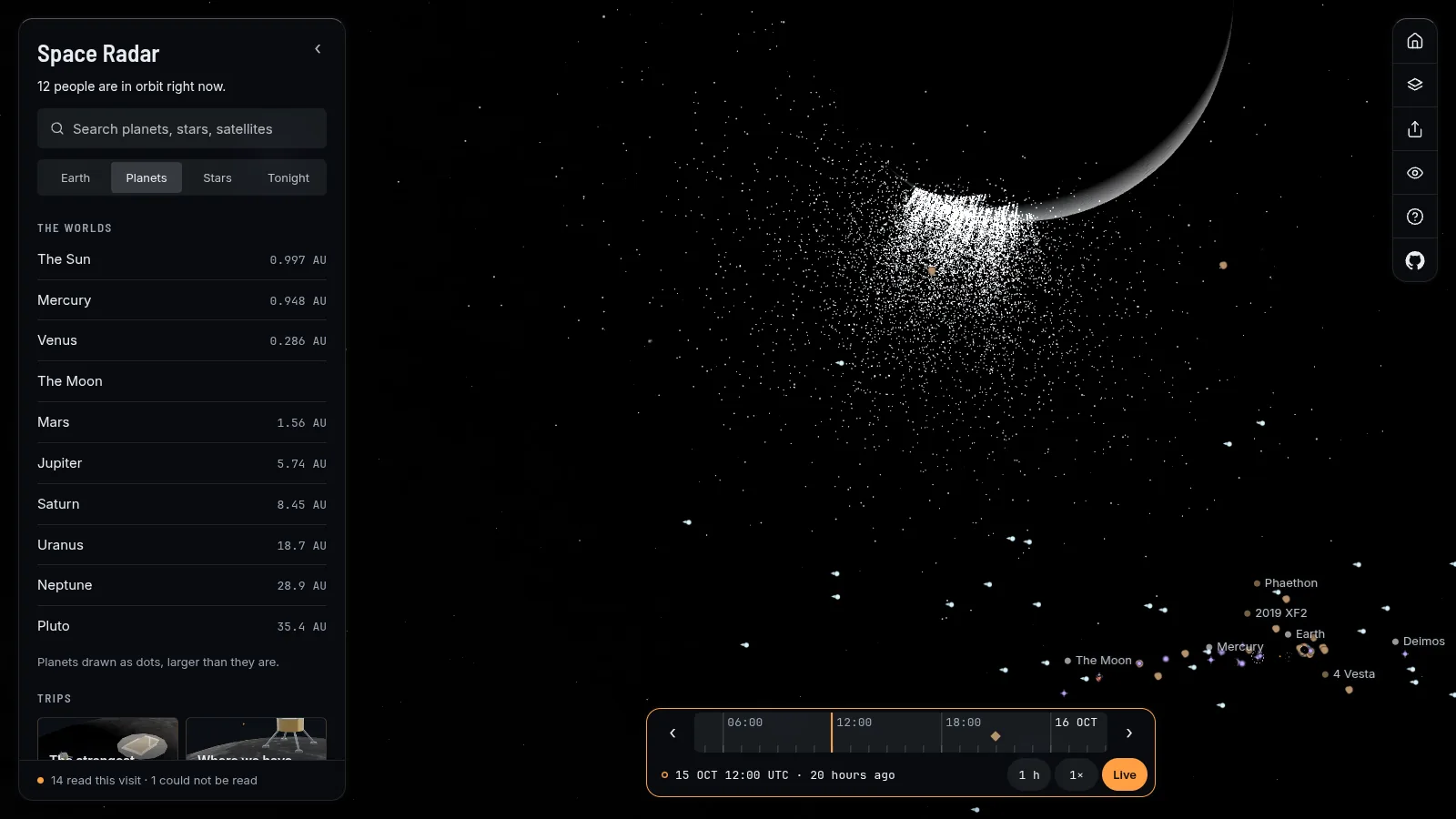Open the GitHub icon link
The height and width of the screenshot is (819, 1456).
pos(1415,261)
